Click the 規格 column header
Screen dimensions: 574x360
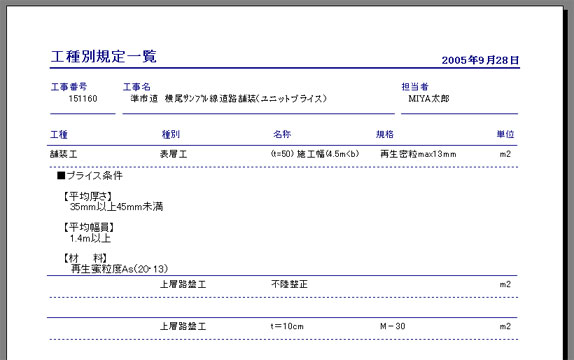[x=385, y=134]
